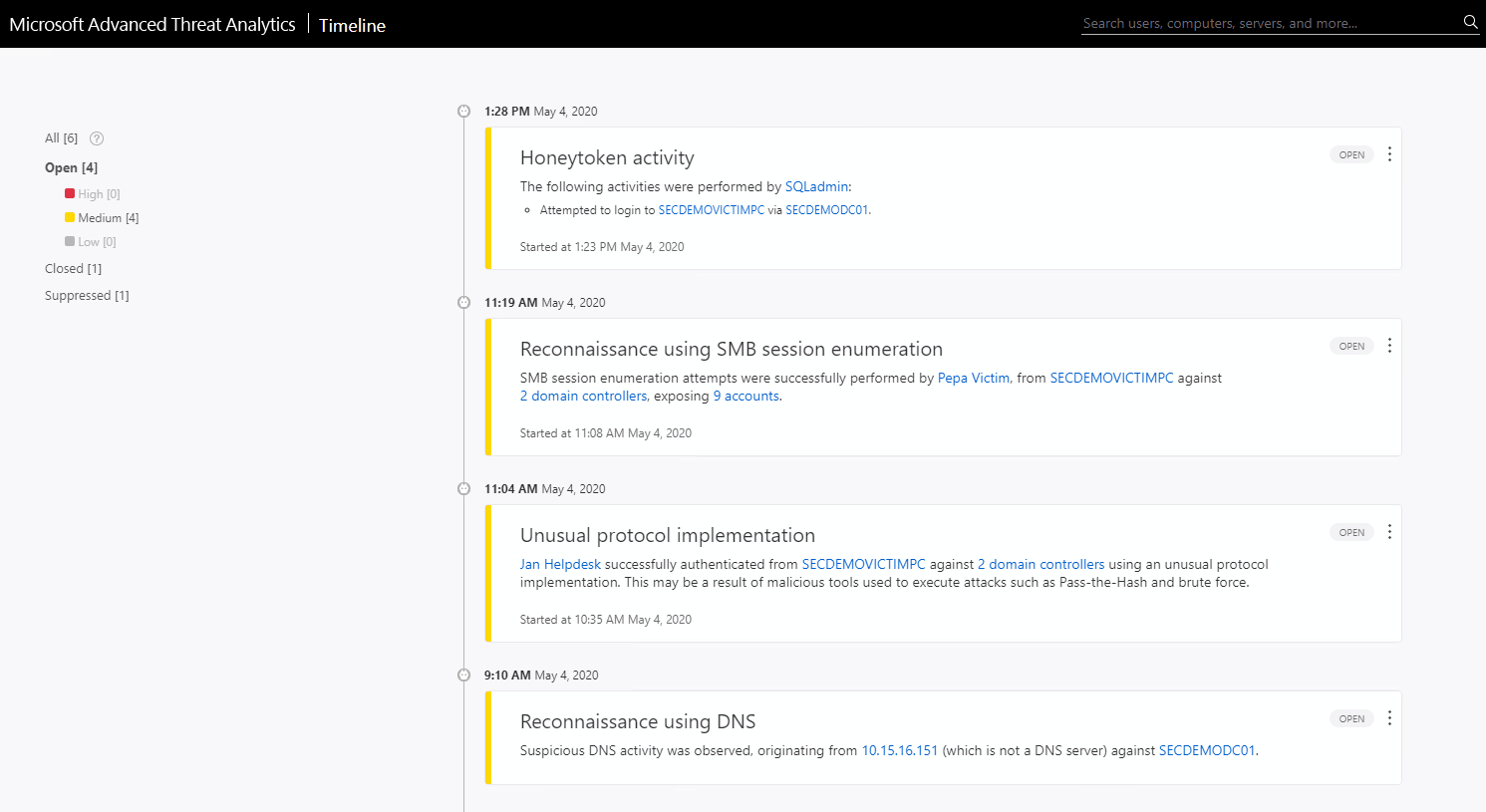Open the Reconnaissance using DNS alert title
The height and width of the screenshot is (812, 1486).
click(x=638, y=721)
